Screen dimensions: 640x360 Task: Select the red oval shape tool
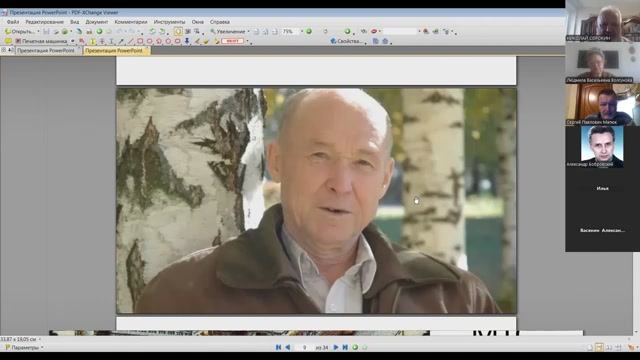(149, 41)
